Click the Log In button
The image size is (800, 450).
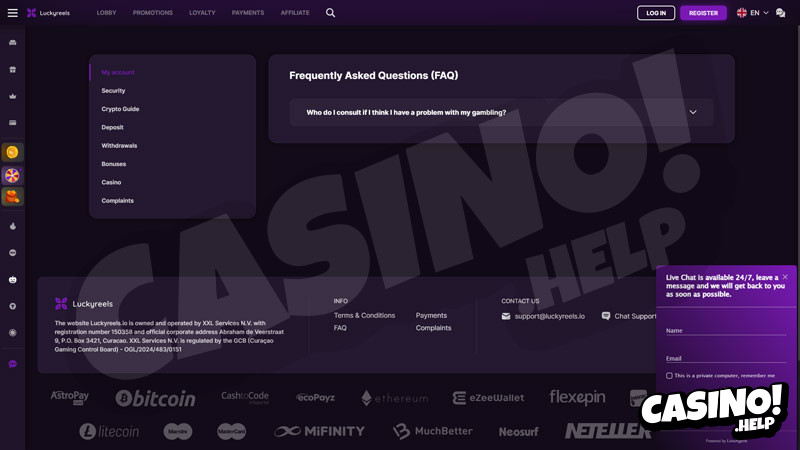tap(656, 13)
